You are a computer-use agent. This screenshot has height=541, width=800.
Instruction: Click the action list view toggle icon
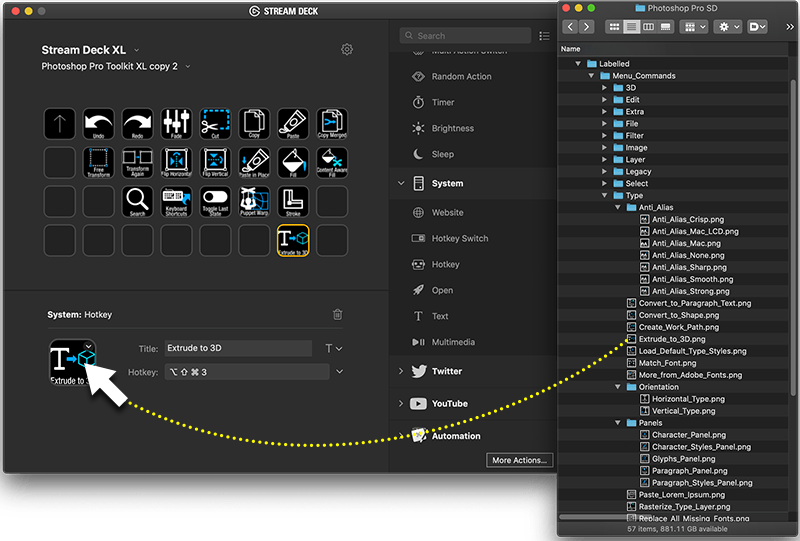coord(544,36)
